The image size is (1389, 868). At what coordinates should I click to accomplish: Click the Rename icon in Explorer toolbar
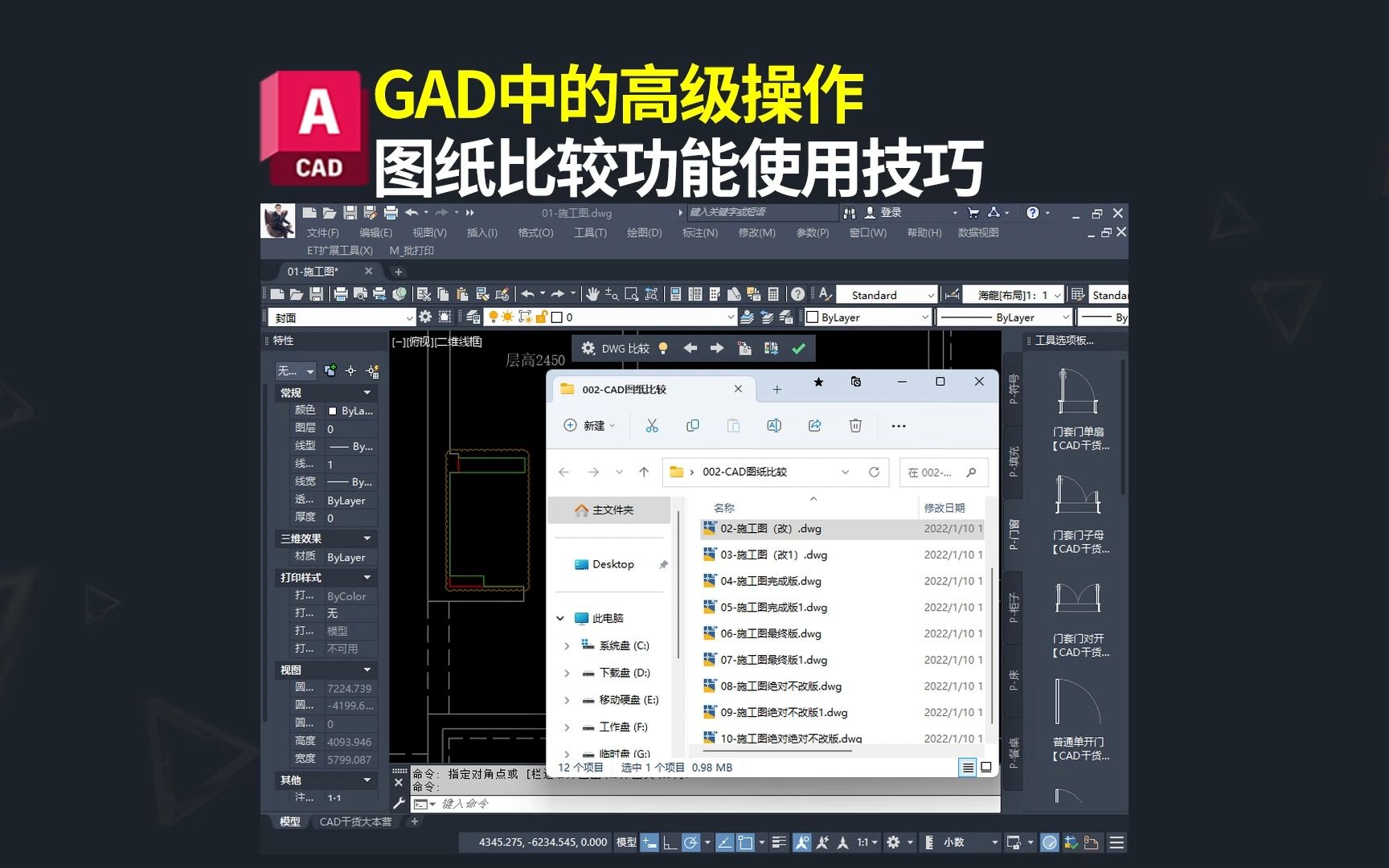(774, 425)
